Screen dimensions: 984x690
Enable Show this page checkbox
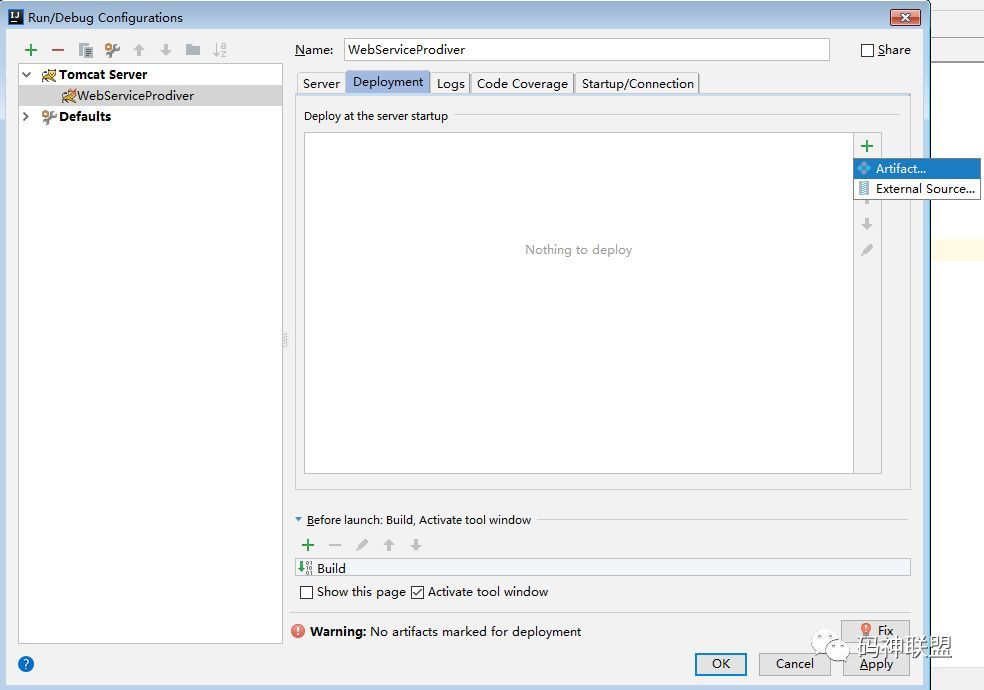click(306, 592)
